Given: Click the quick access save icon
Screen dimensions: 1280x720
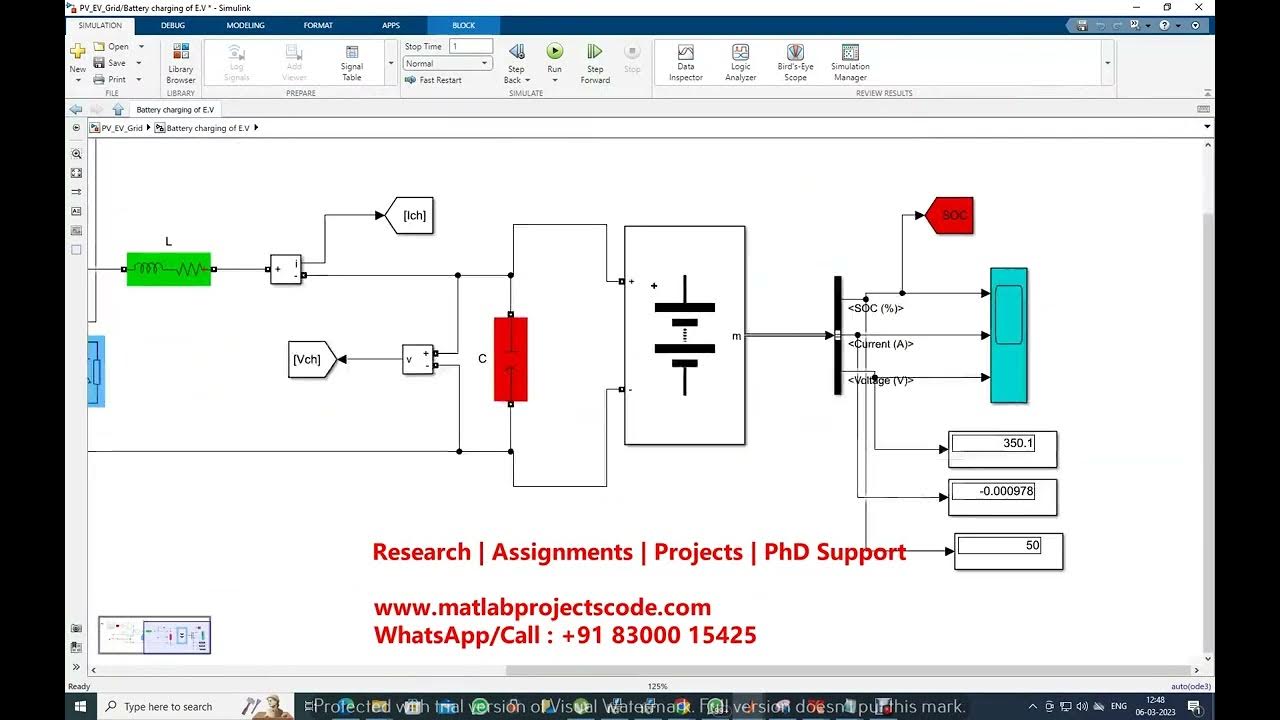Looking at the screenshot, I should pyautogui.click(x=1082, y=25).
